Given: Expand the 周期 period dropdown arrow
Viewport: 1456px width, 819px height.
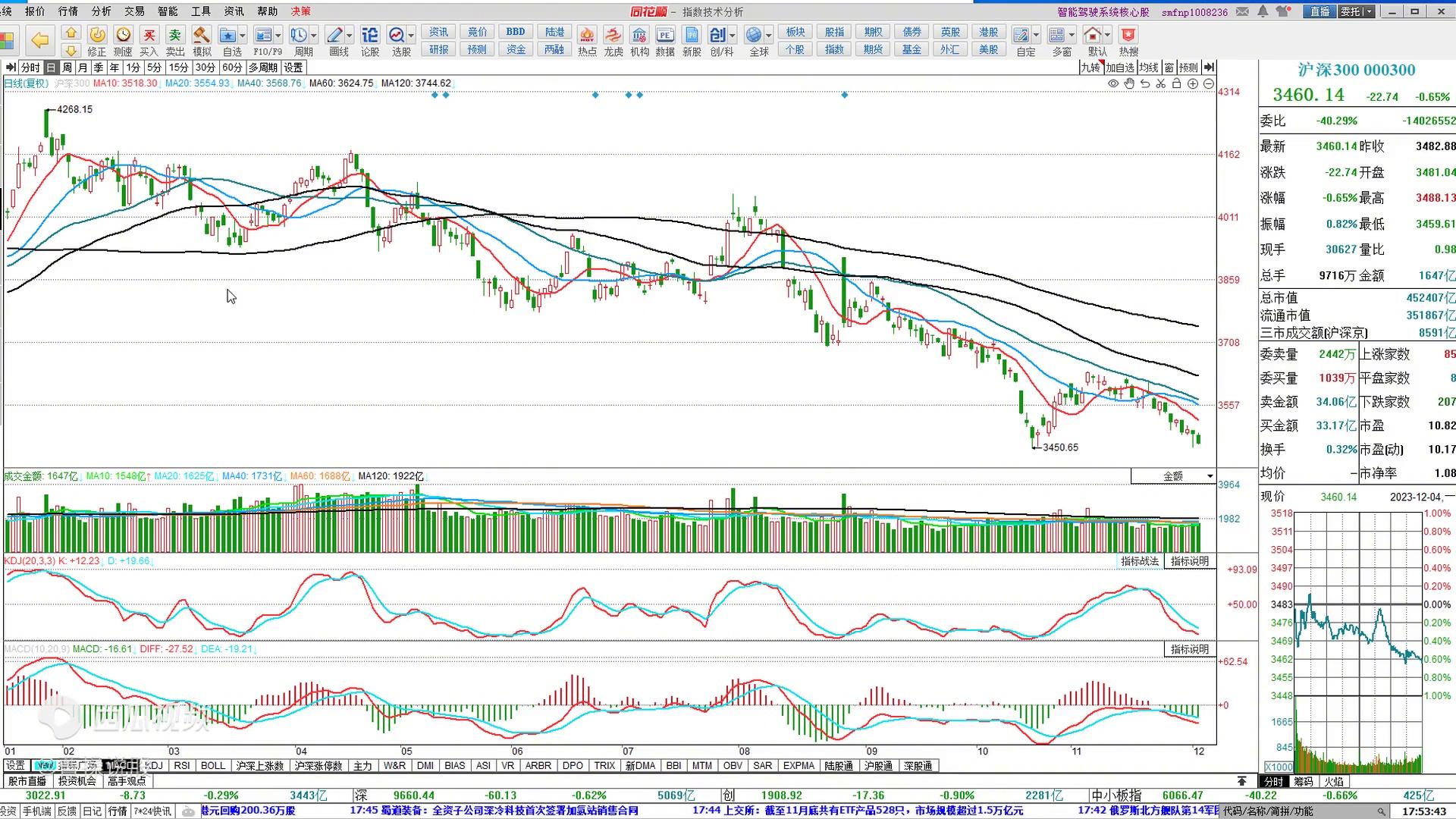Looking at the screenshot, I should click(314, 36).
